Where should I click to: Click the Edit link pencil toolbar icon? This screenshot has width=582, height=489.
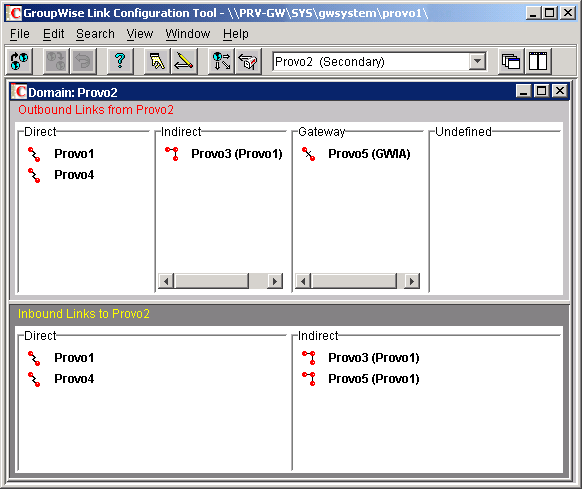click(x=184, y=61)
